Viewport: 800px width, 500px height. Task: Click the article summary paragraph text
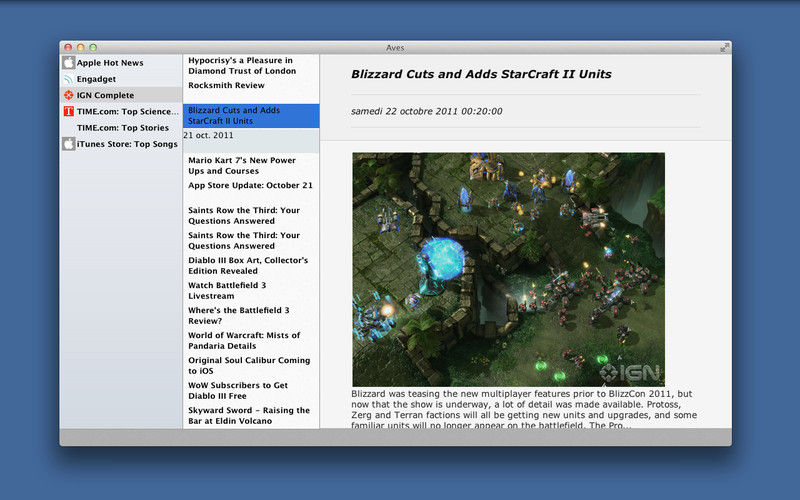524,409
